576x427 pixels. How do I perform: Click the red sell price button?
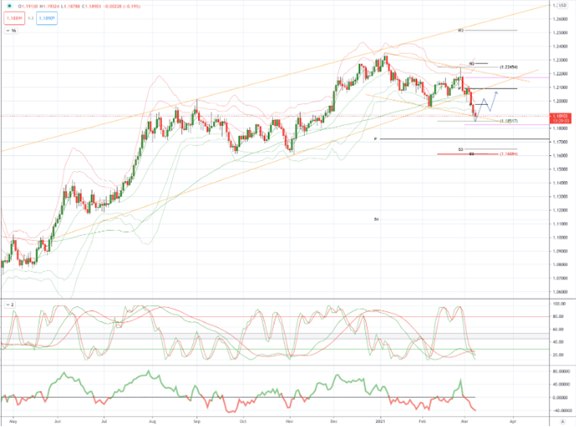point(14,18)
